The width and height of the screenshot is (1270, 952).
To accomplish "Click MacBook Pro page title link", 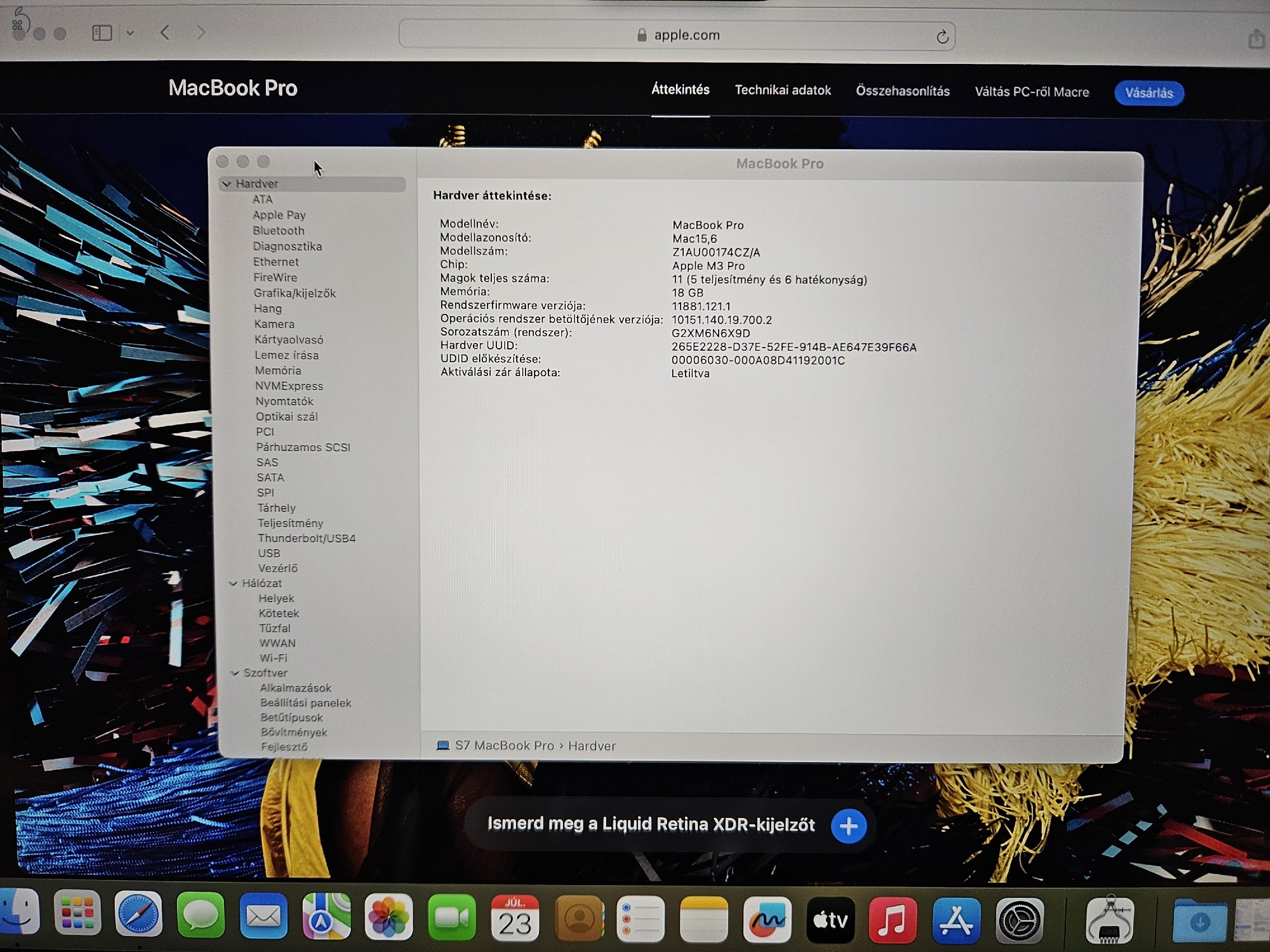I will pyautogui.click(x=232, y=88).
